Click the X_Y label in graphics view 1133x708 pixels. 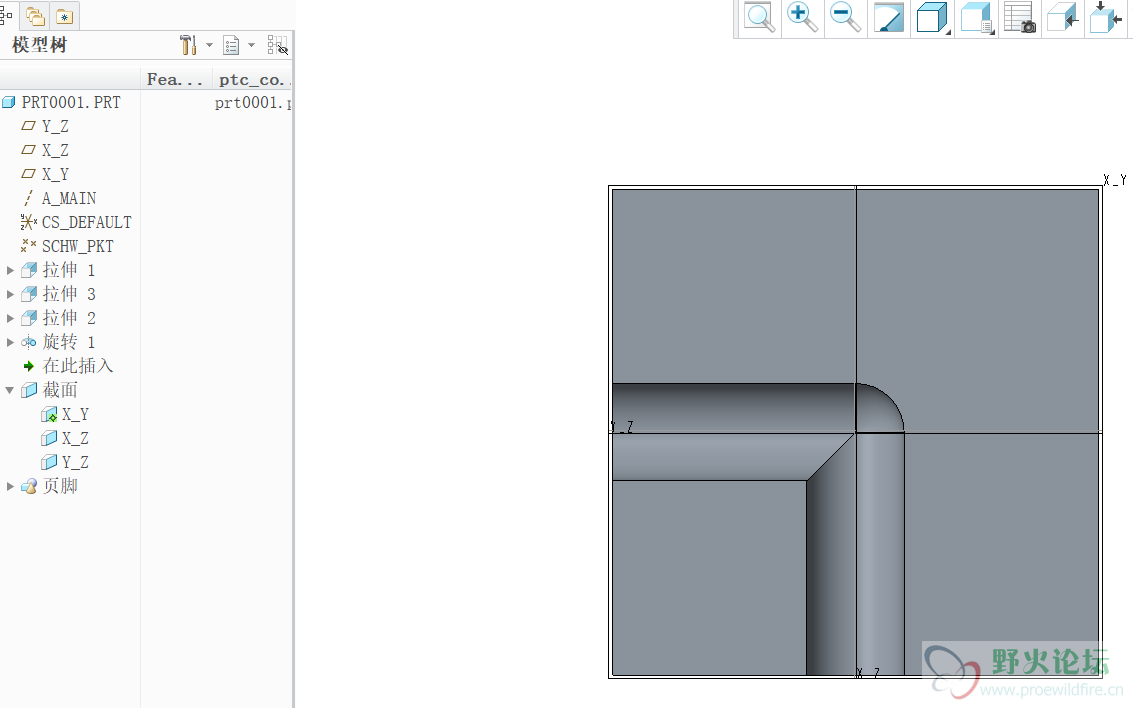point(1115,180)
